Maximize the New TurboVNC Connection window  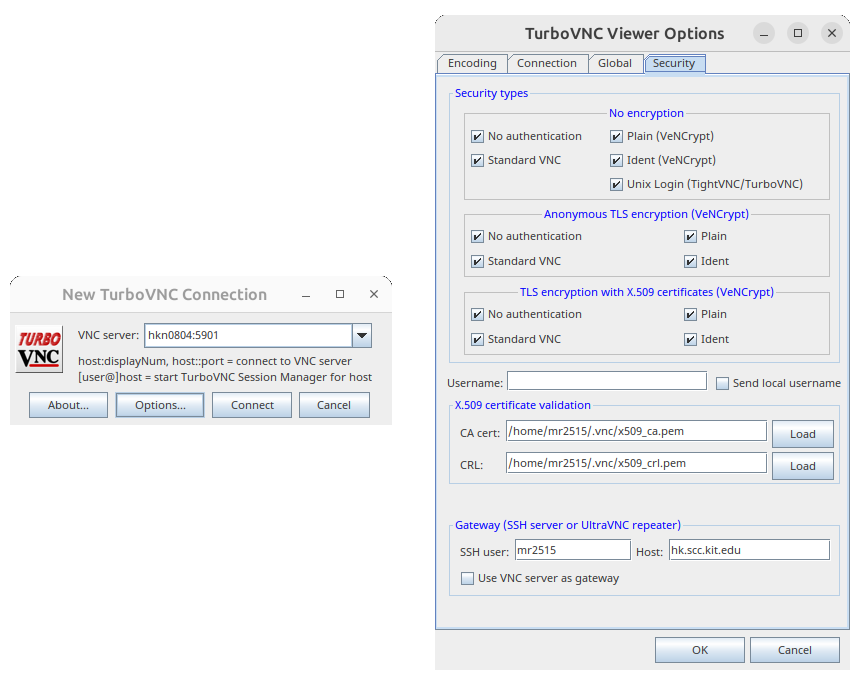340,294
